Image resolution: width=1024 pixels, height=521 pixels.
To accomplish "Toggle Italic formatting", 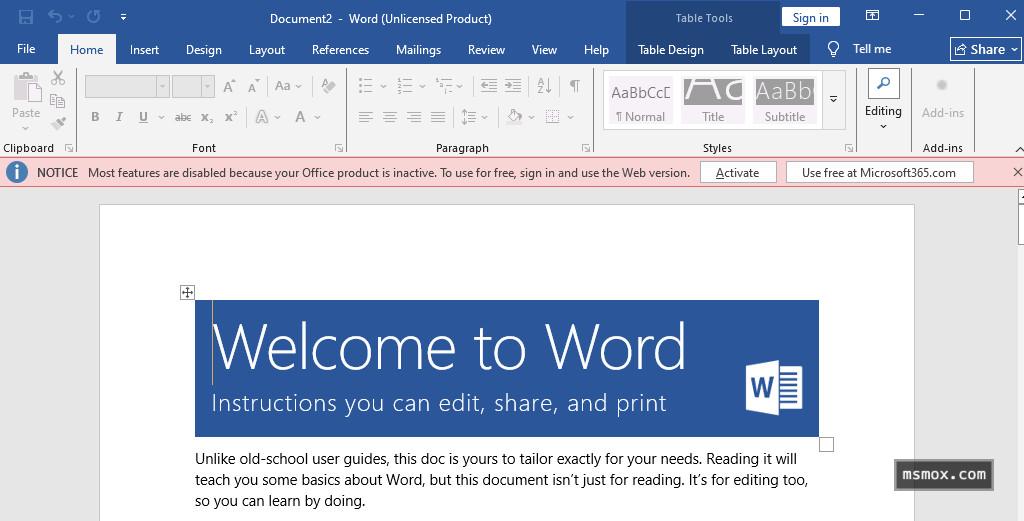I will tap(119, 117).
